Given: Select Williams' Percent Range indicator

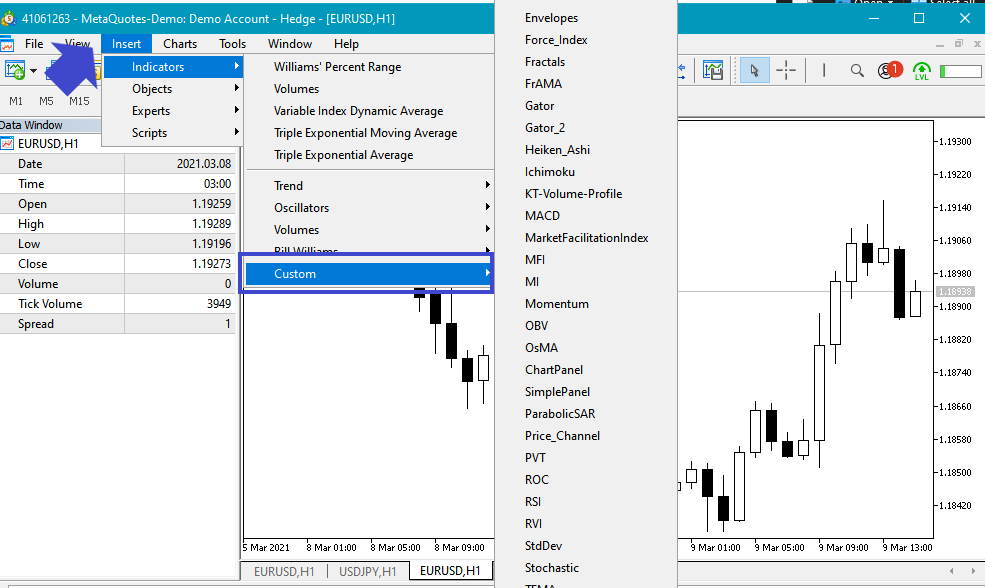Looking at the screenshot, I should (x=337, y=67).
